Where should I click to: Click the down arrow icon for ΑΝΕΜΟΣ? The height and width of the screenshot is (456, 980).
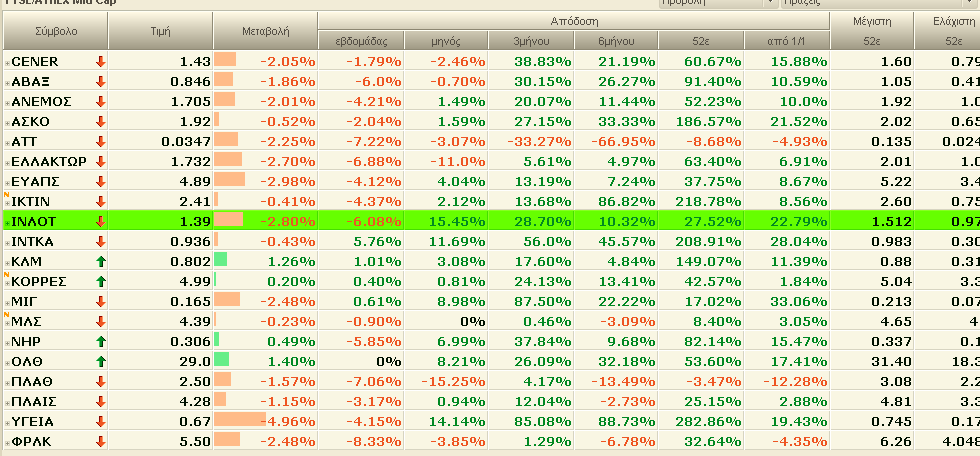101,101
